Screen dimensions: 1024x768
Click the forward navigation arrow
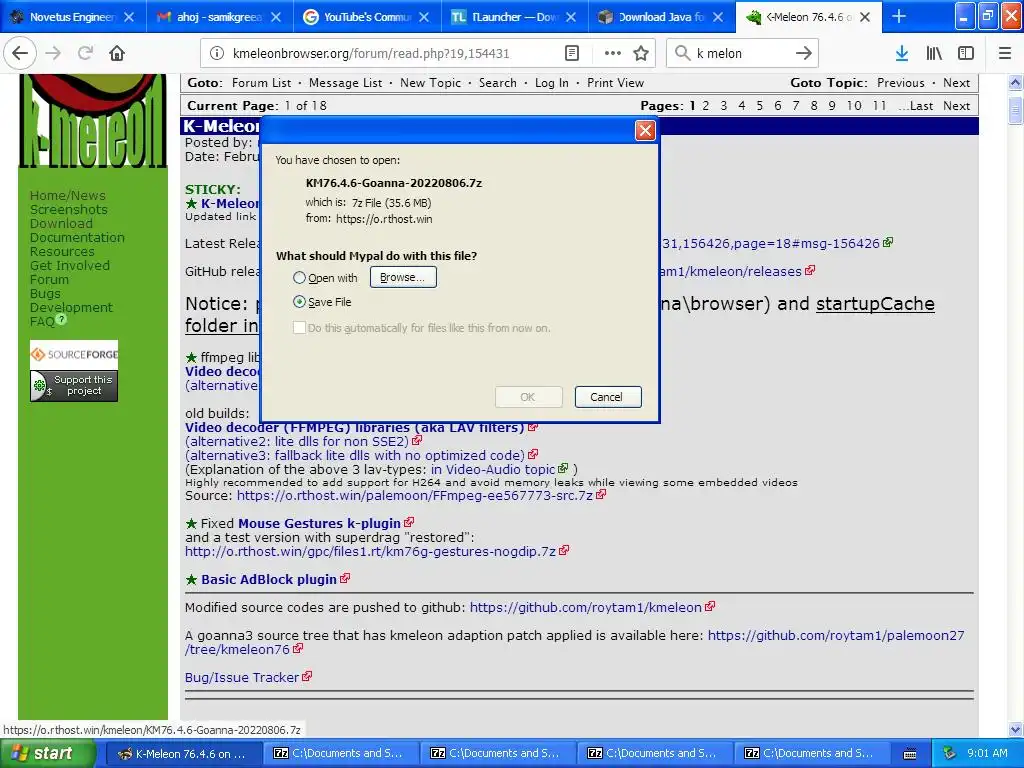pyautogui.click(x=54, y=53)
